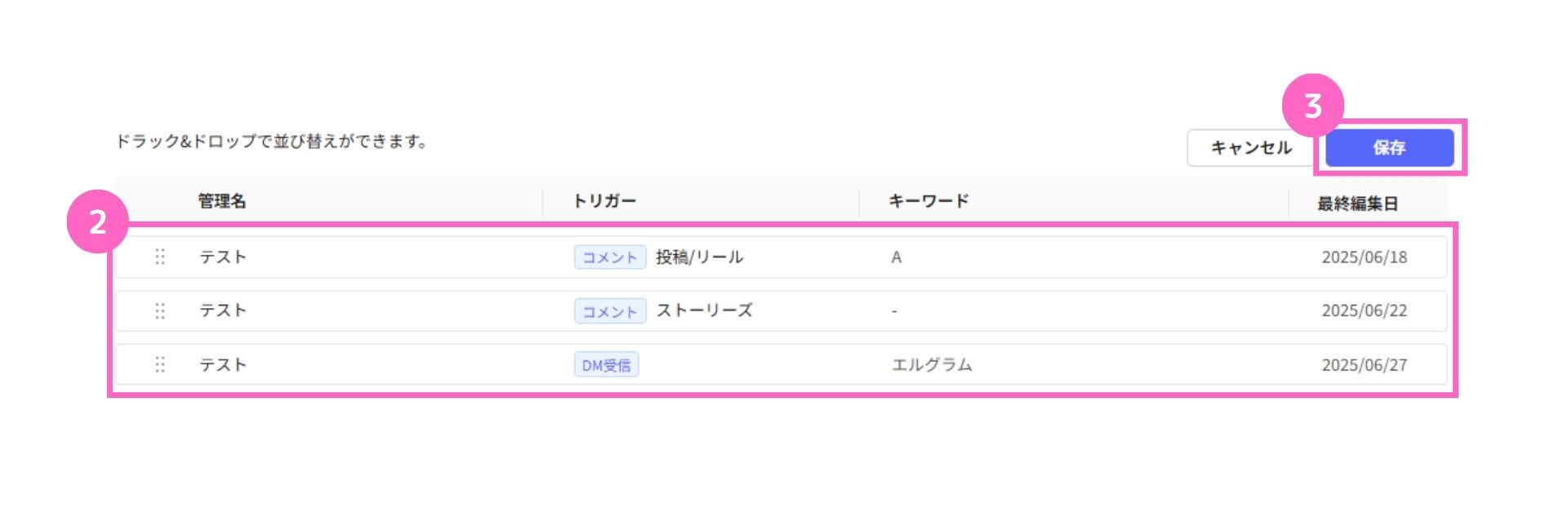Click the date 2025/06/22
The width and height of the screenshot is (1568, 523).
tap(1365, 311)
